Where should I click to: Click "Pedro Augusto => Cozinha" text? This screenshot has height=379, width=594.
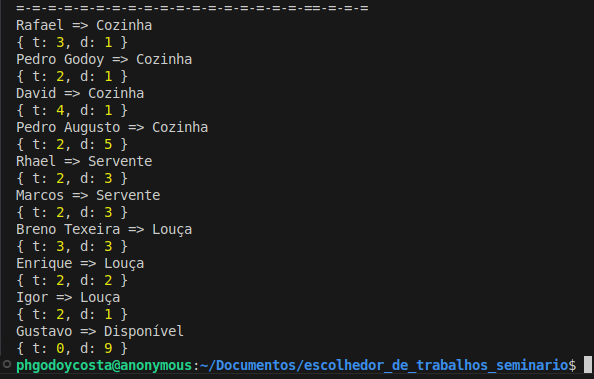click(112, 127)
